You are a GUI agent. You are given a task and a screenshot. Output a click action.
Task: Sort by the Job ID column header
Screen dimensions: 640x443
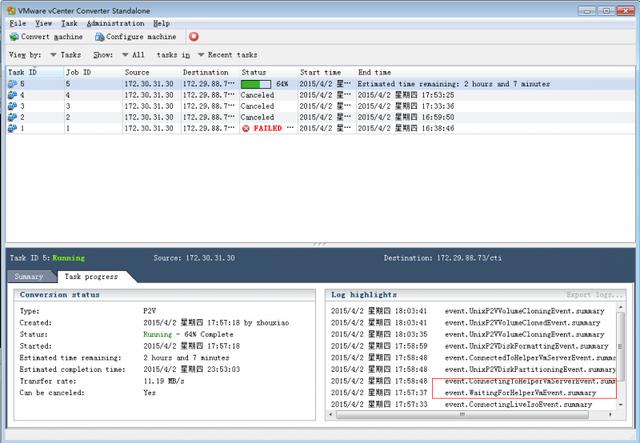tap(93, 72)
